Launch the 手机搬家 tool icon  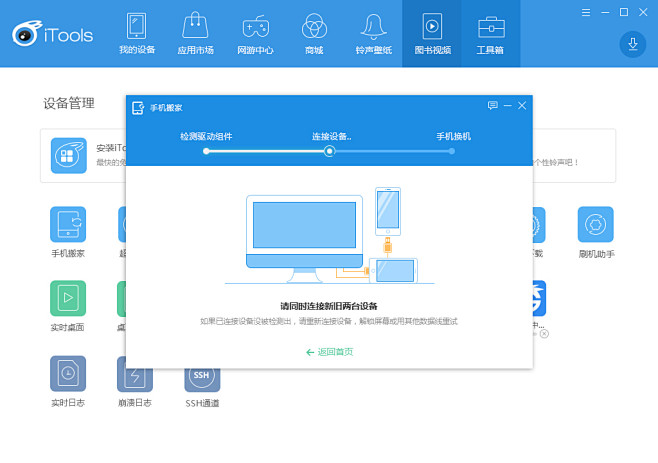68,224
